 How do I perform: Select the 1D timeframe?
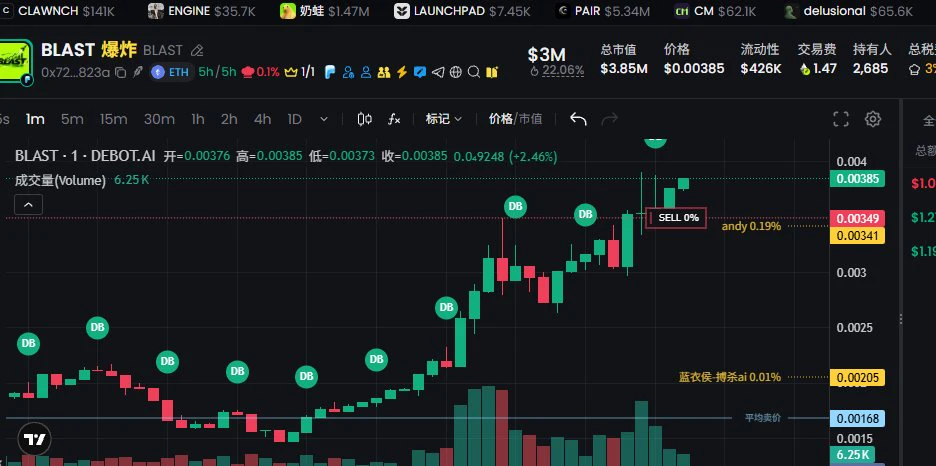tap(294, 119)
